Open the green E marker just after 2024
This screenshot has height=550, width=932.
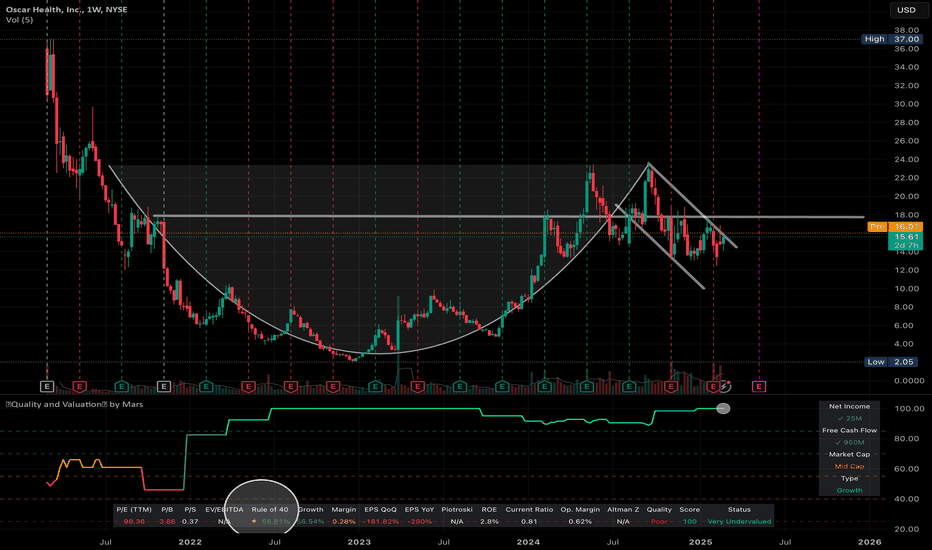coord(544,386)
